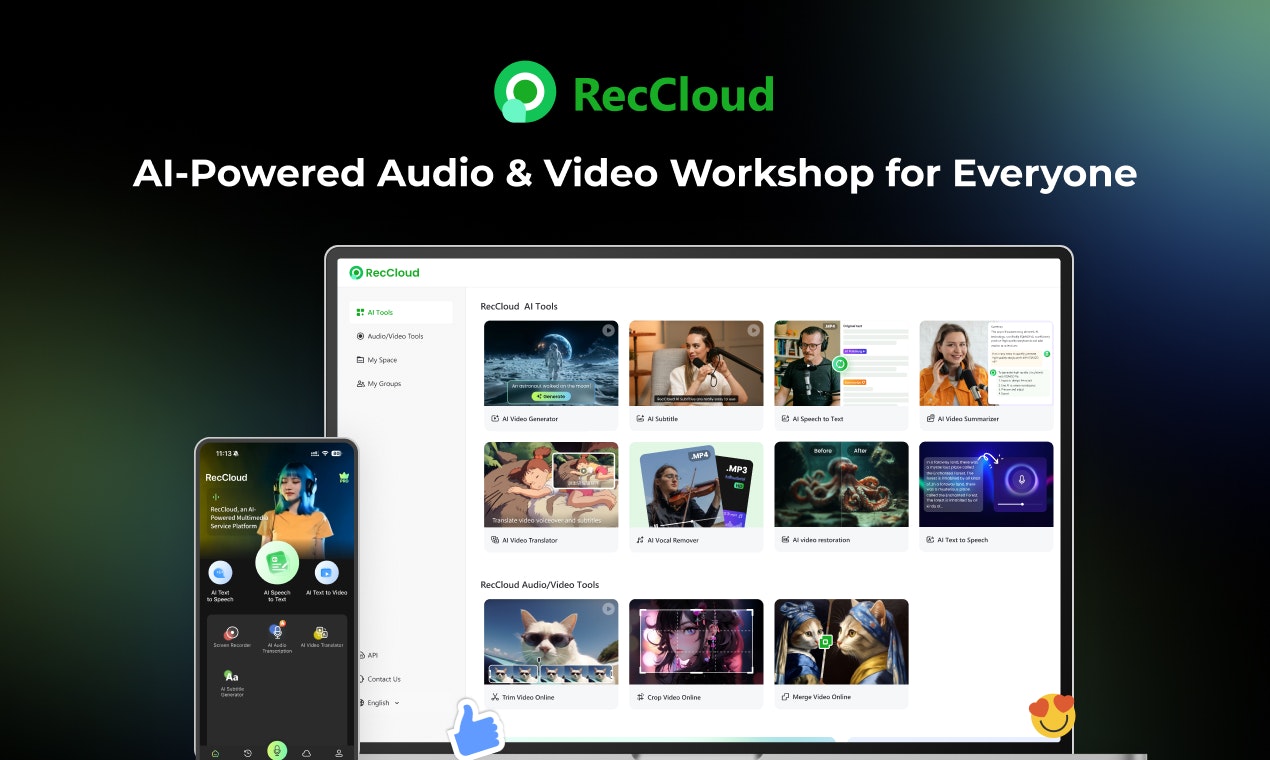Click RecCloud title on phone screen
Image resolution: width=1270 pixels, height=760 pixels.
tap(226, 478)
